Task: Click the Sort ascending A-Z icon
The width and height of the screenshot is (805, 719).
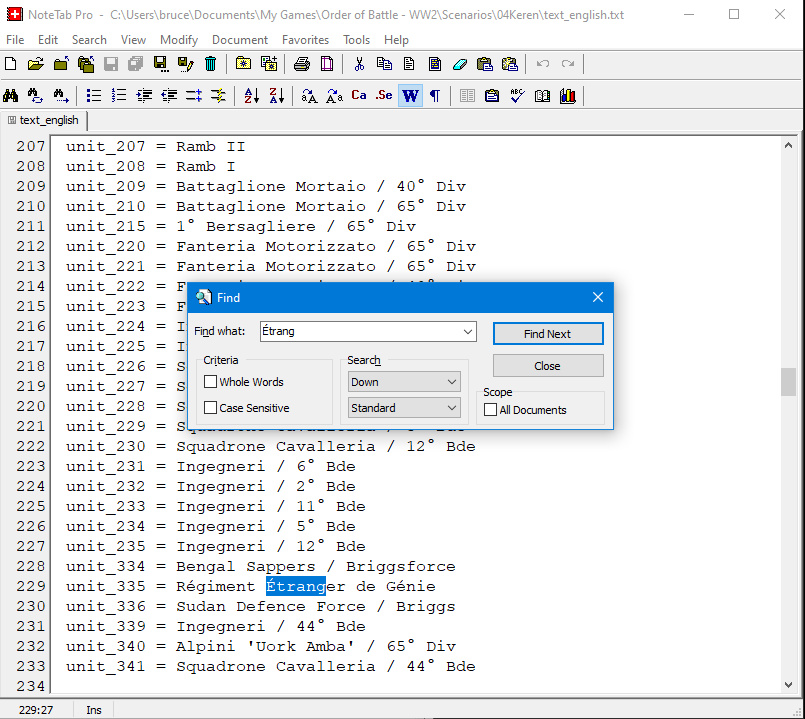Action: [x=251, y=96]
